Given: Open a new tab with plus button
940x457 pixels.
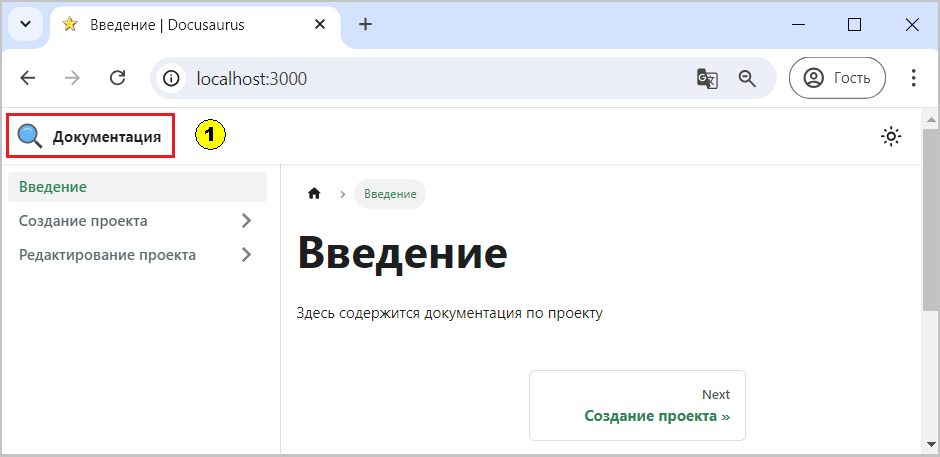Looking at the screenshot, I should pos(365,25).
